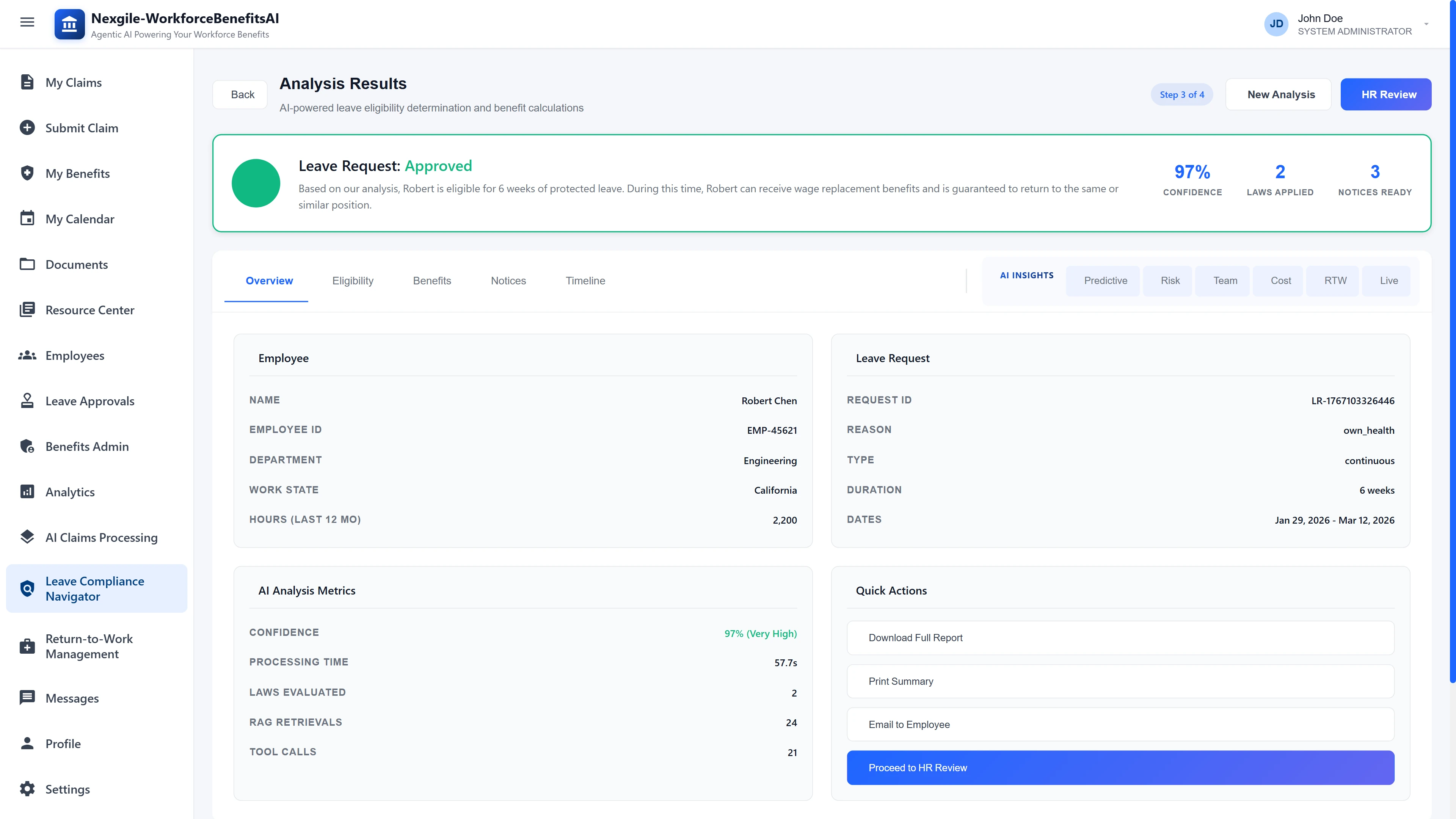Click the Leave Compliance Navigator shield icon
Viewport: 1456px width, 819px height.
[28, 588]
